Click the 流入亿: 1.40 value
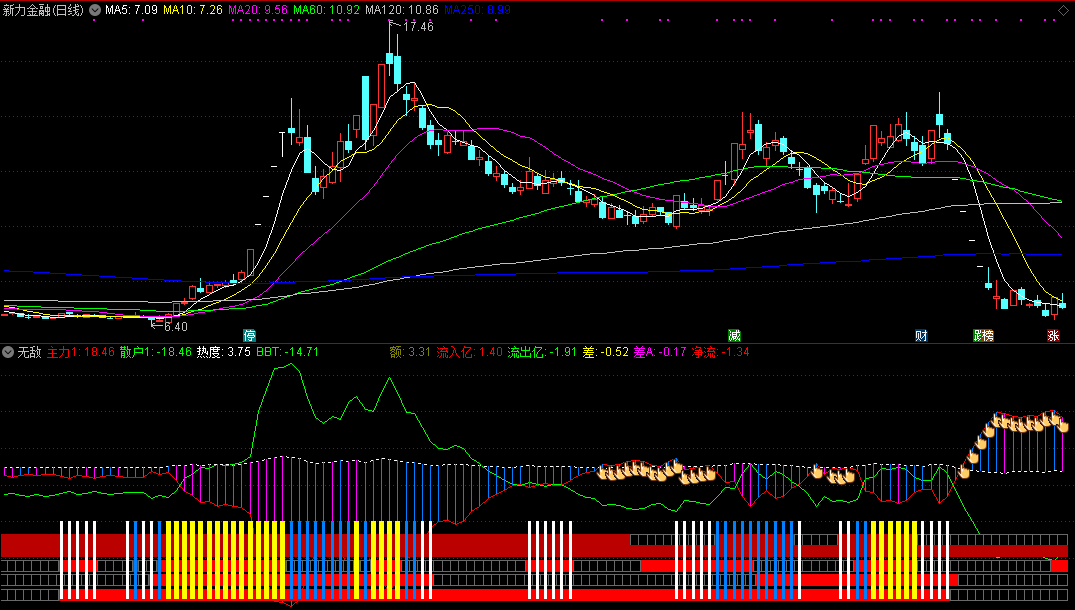The width and height of the screenshot is (1075, 610). tap(470, 352)
